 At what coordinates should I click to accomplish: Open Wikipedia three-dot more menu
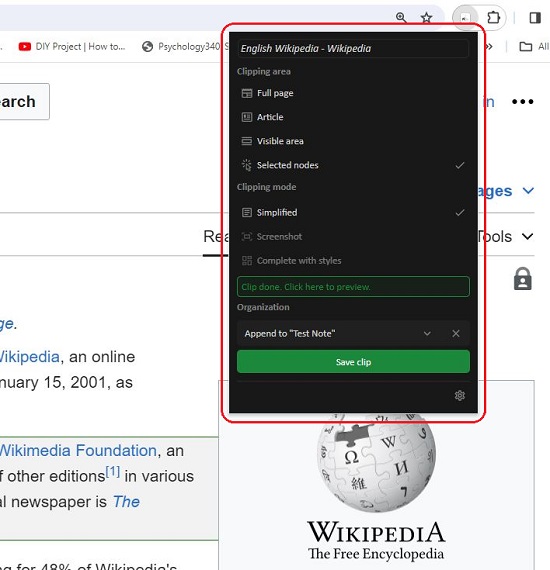coord(522,101)
